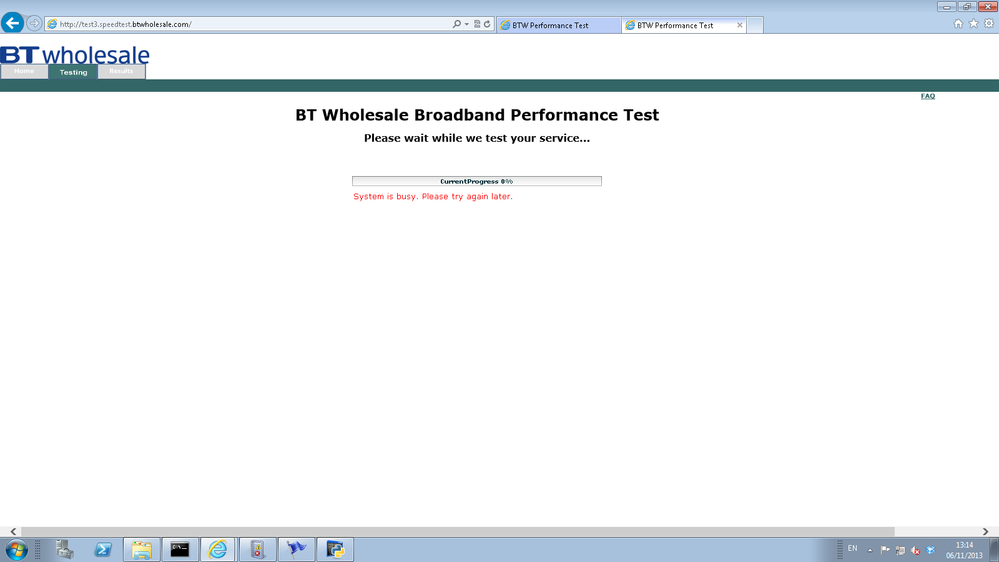999x562 pixels.
Task: Click Show Desktop strip at taskbar end
Action: pyautogui.click(x=995, y=550)
